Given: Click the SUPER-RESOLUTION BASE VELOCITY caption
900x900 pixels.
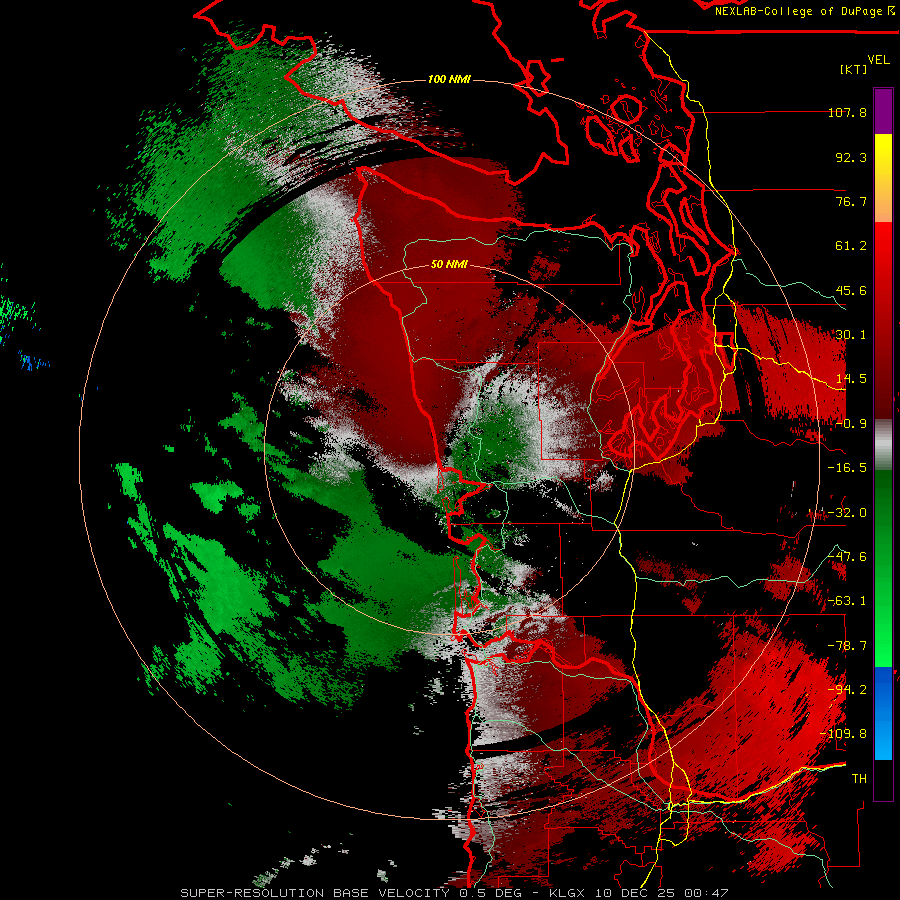Looking at the screenshot, I should tap(316, 893).
